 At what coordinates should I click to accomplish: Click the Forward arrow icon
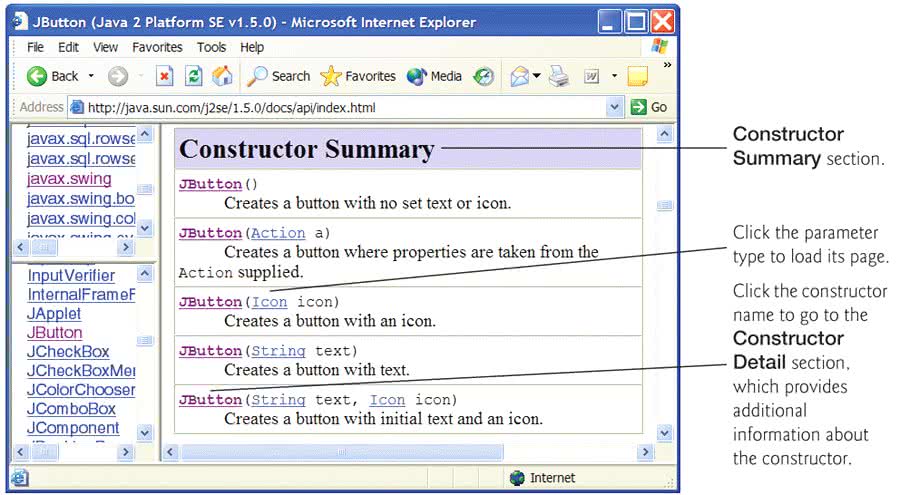[x=118, y=76]
